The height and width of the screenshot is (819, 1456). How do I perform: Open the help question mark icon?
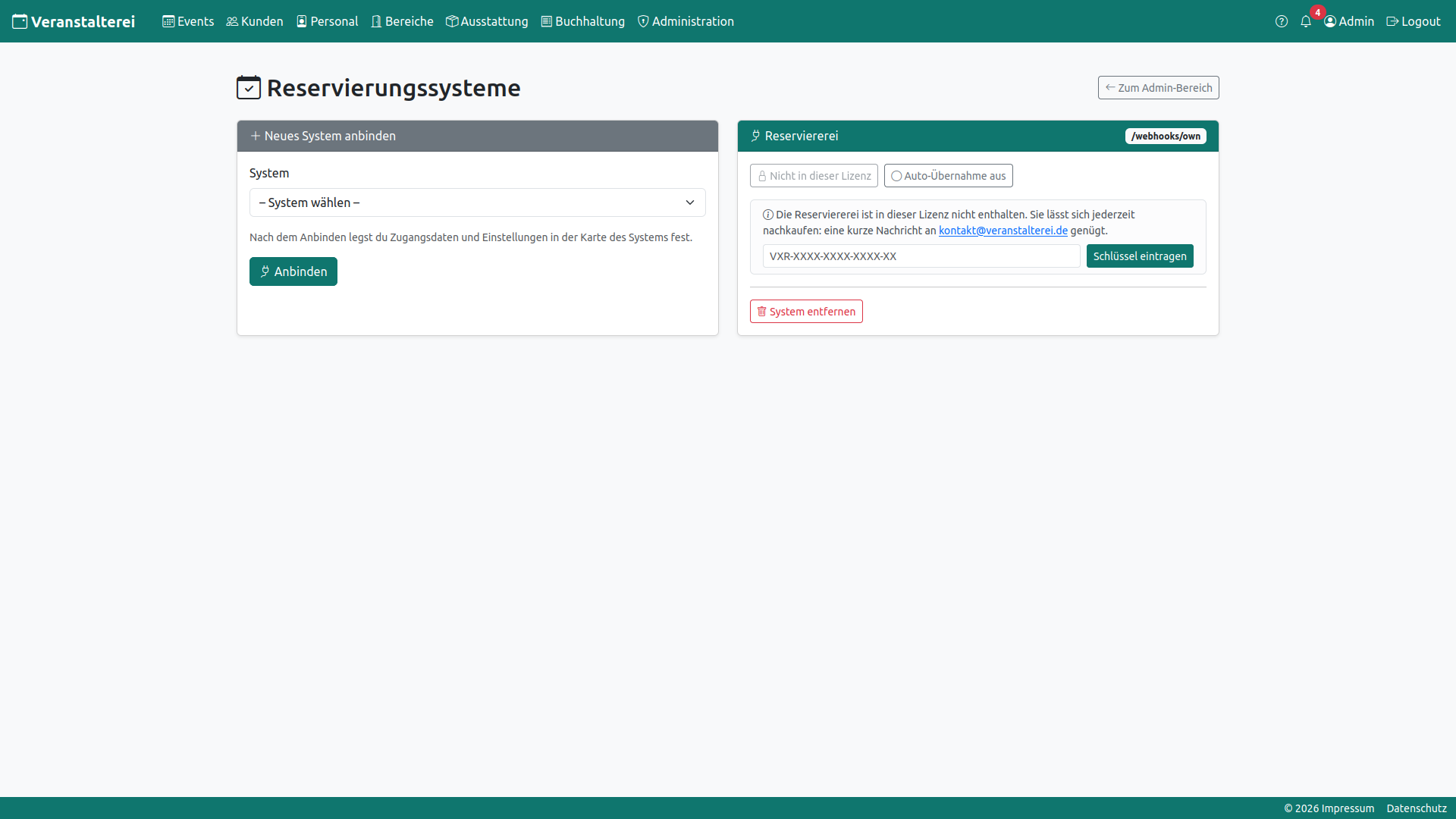coord(1282,21)
